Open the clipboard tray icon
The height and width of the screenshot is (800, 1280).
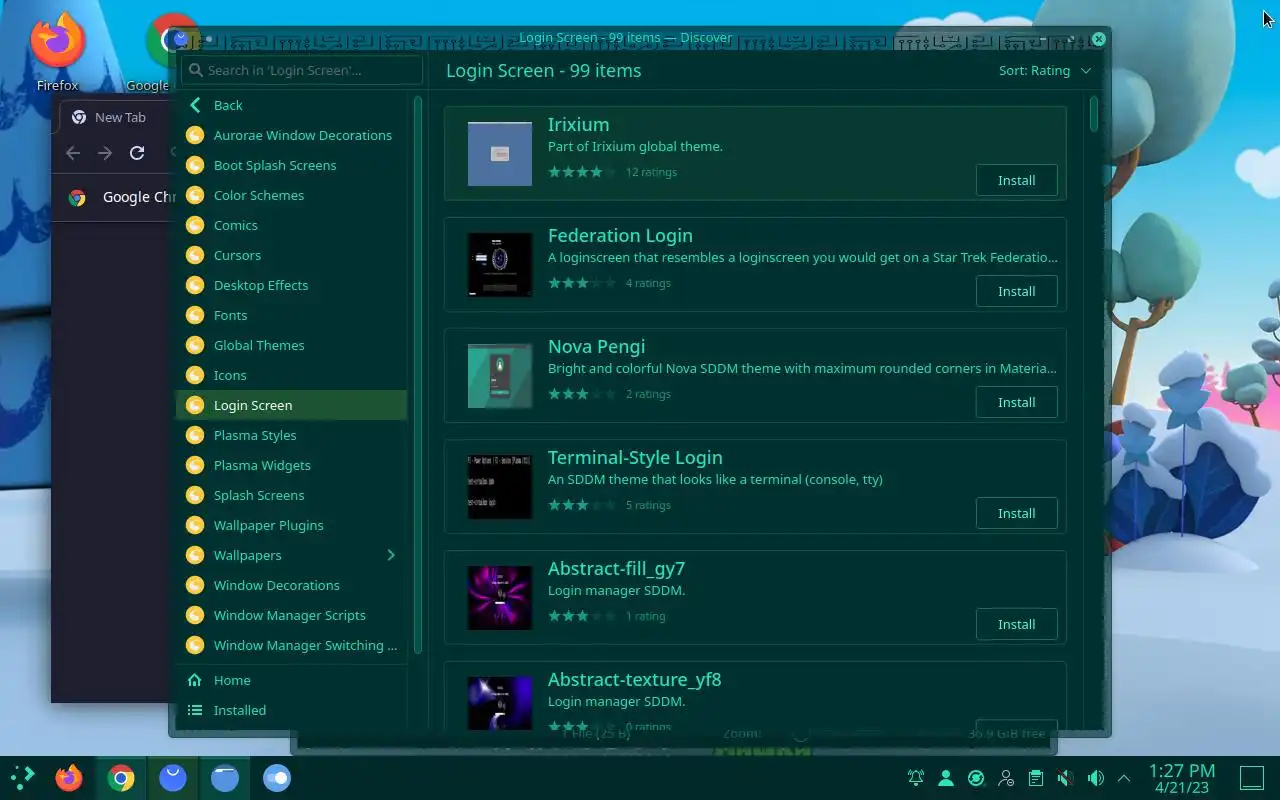coord(1036,778)
